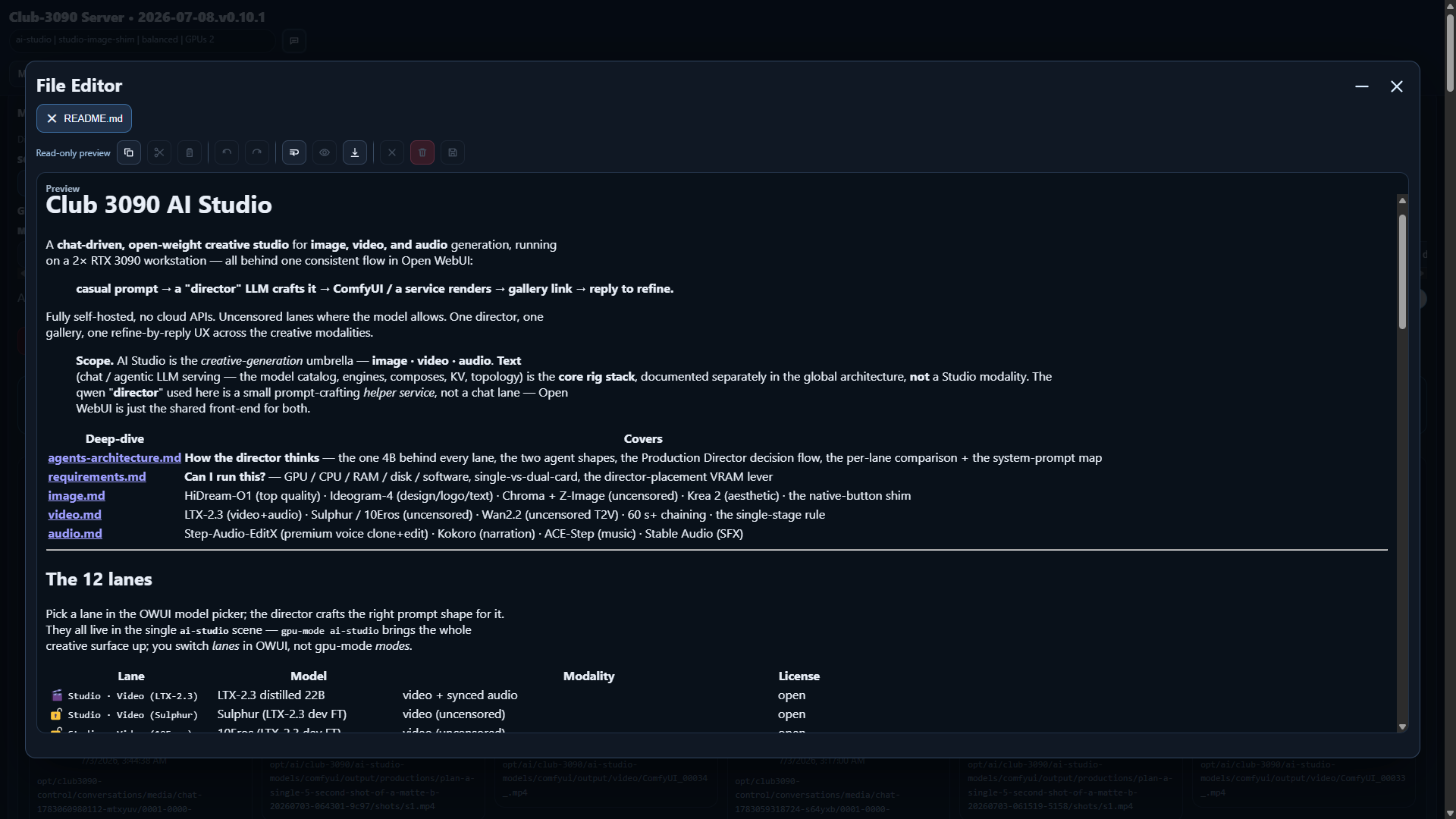The height and width of the screenshot is (819, 1456).
Task: Click the clipboard paste icon
Action: 190,152
